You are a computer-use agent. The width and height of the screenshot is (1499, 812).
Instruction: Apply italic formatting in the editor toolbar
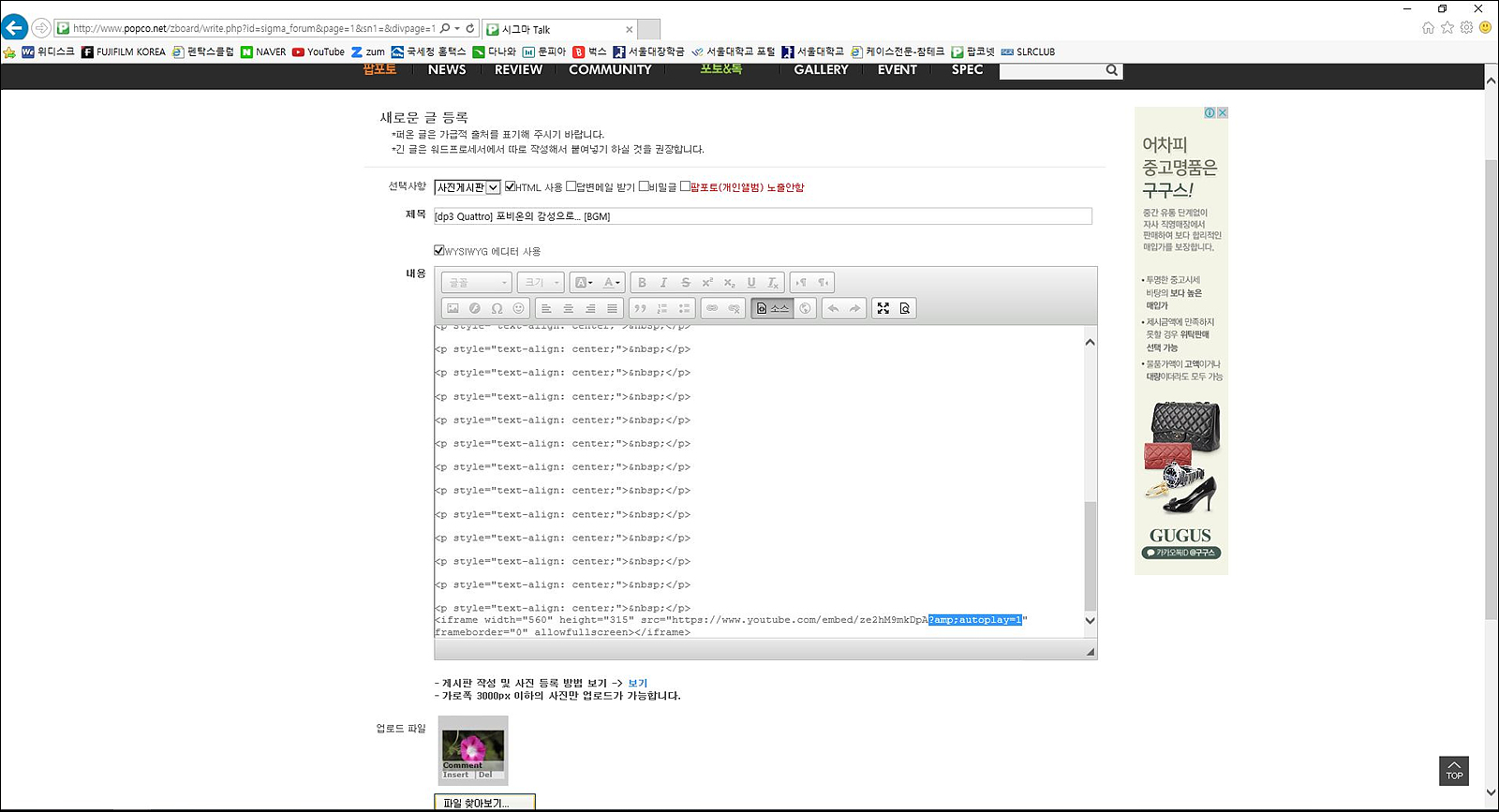tap(663, 283)
